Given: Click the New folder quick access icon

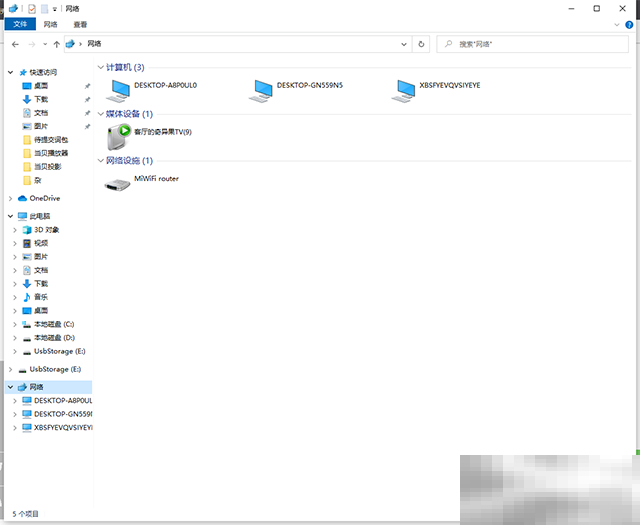Looking at the screenshot, I should click(44, 9).
